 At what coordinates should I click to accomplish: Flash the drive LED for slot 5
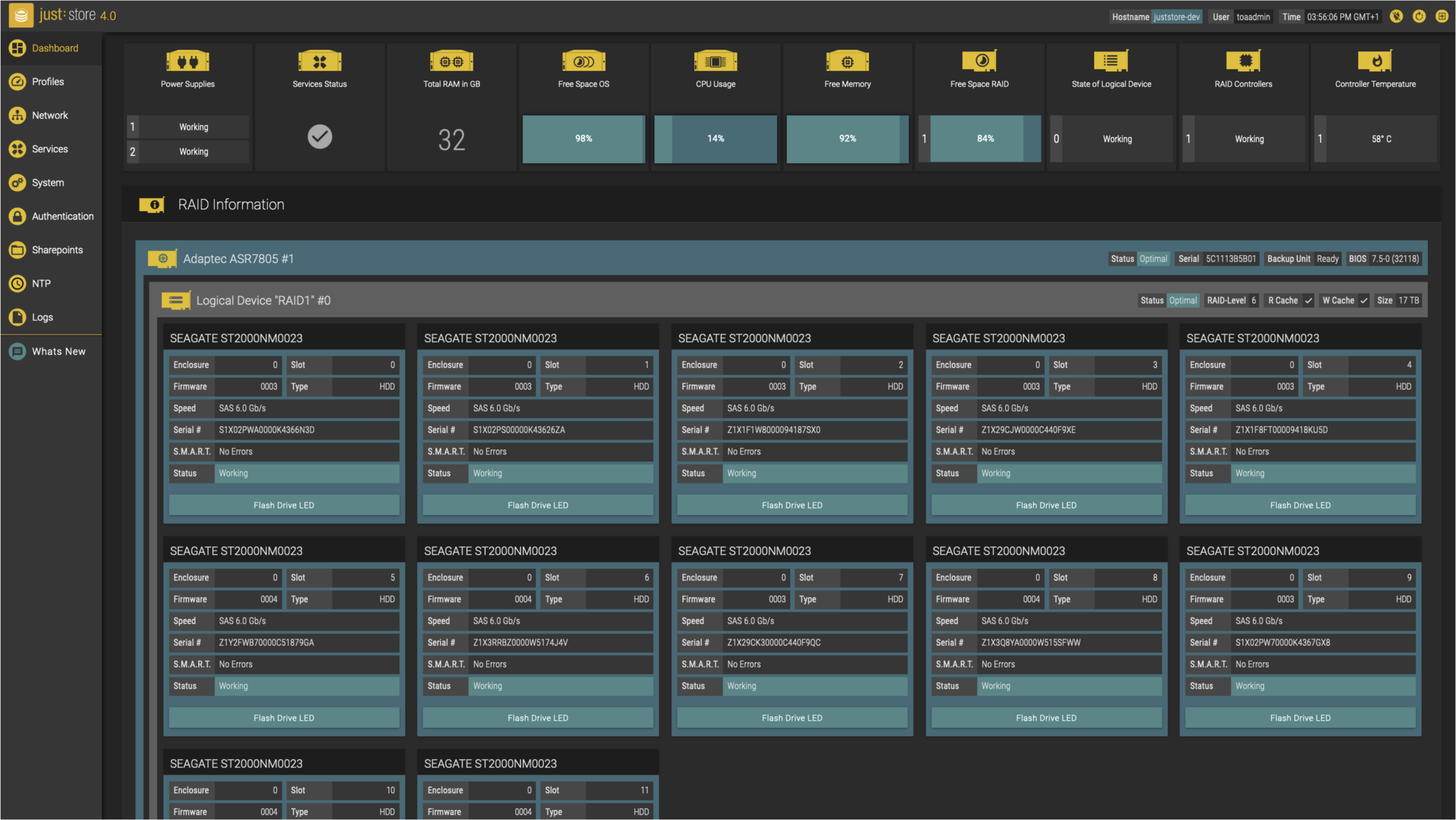coord(284,718)
